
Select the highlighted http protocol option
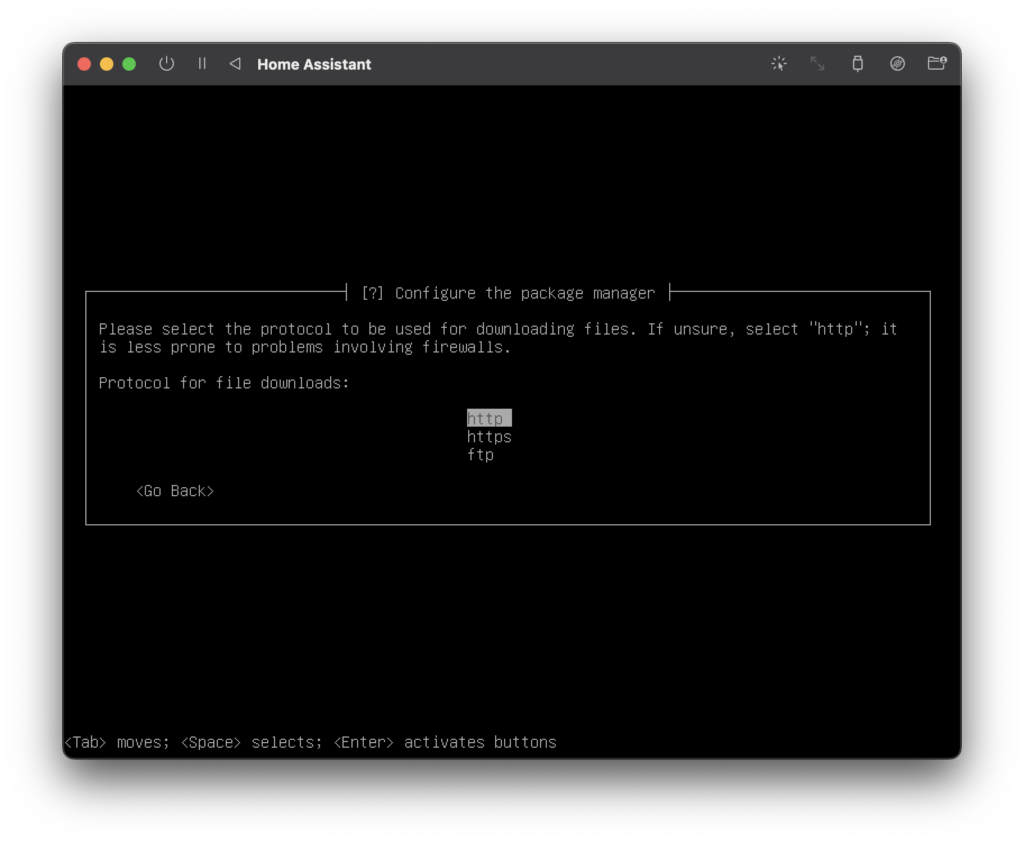[x=489, y=418]
